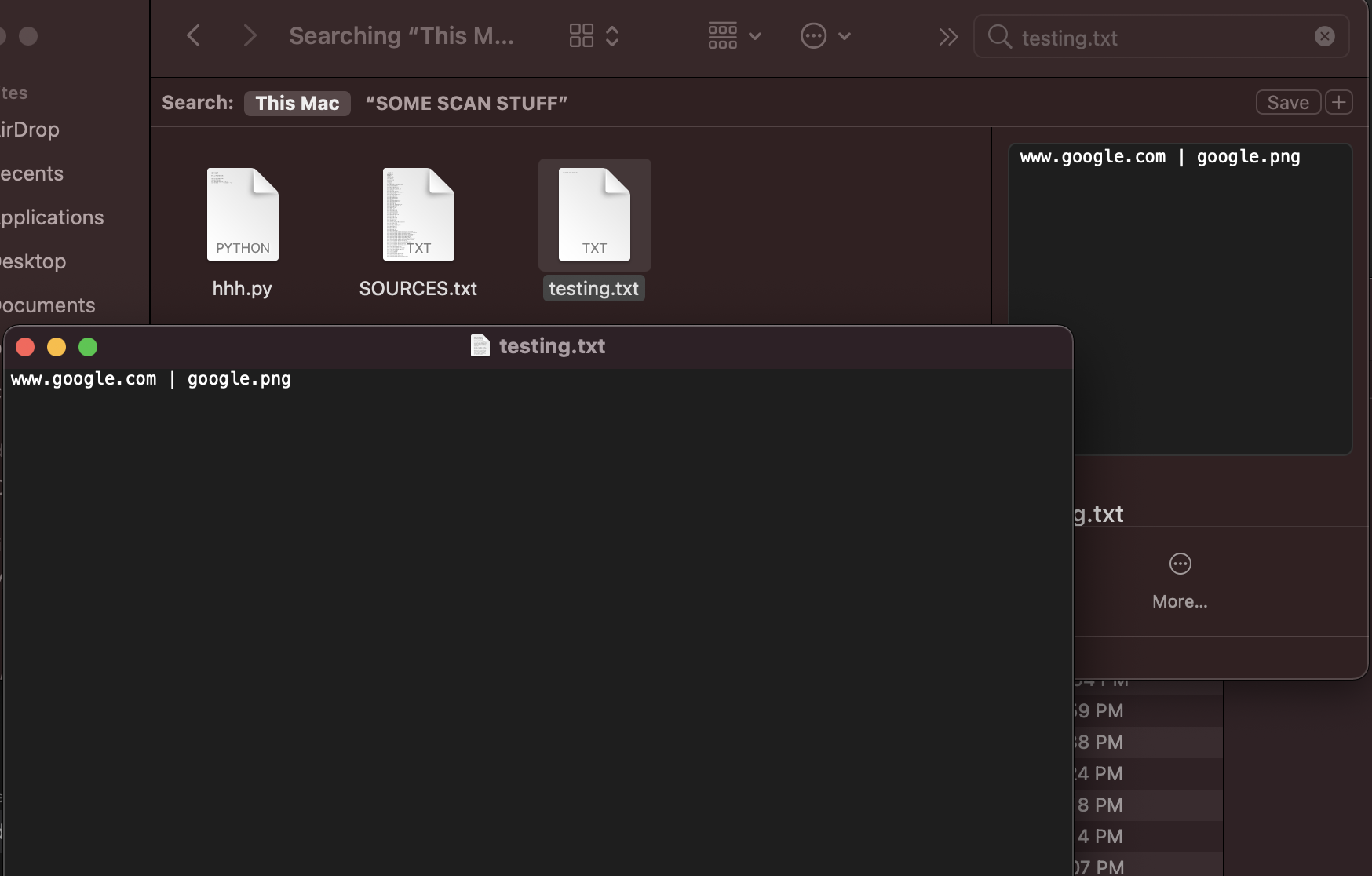
Task: Click the testing.txt document icon in title bar
Action: tap(480, 345)
